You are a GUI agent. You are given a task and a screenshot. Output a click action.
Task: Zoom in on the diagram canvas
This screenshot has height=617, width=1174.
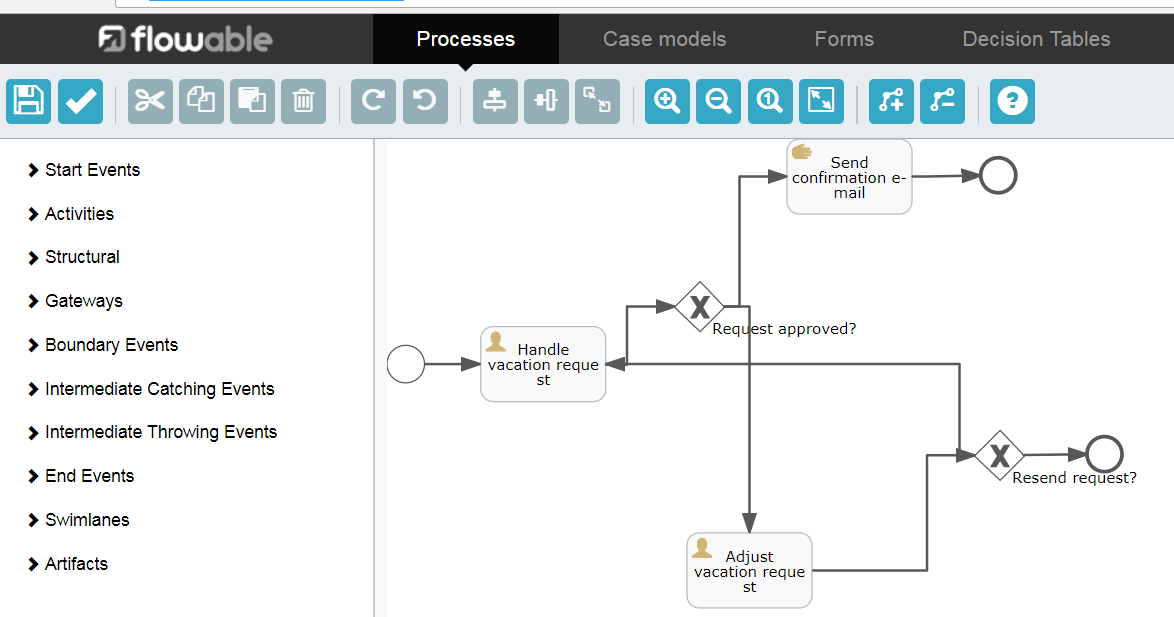pos(667,101)
